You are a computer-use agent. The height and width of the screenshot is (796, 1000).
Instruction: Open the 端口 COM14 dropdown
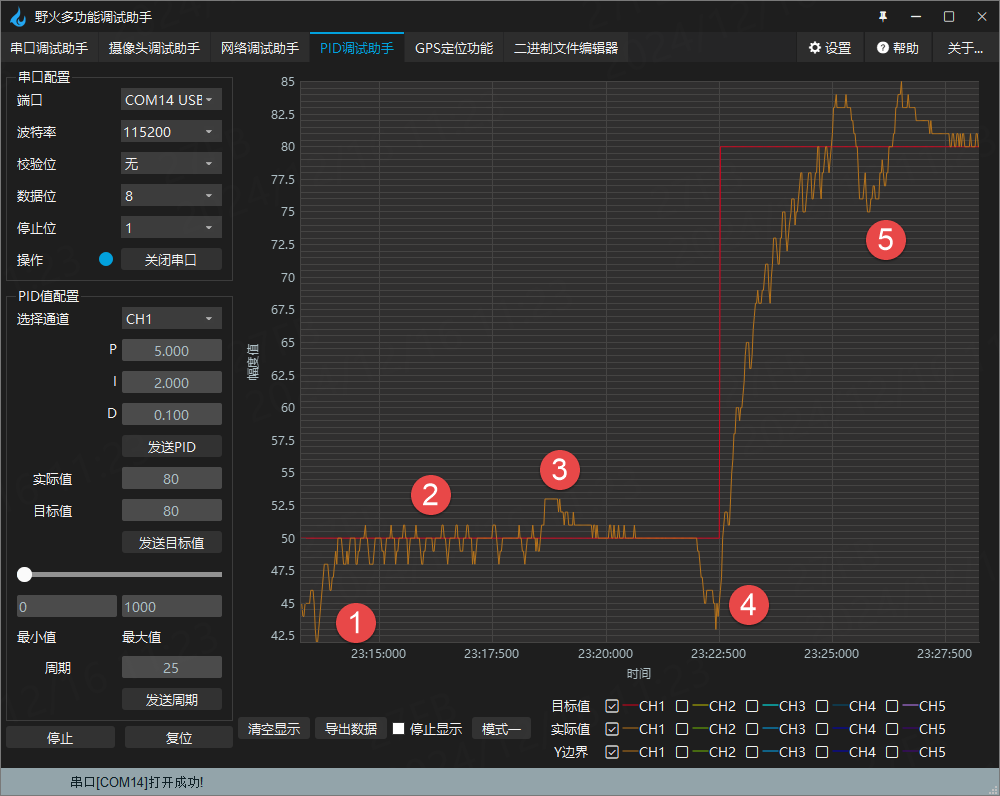[x=171, y=100]
